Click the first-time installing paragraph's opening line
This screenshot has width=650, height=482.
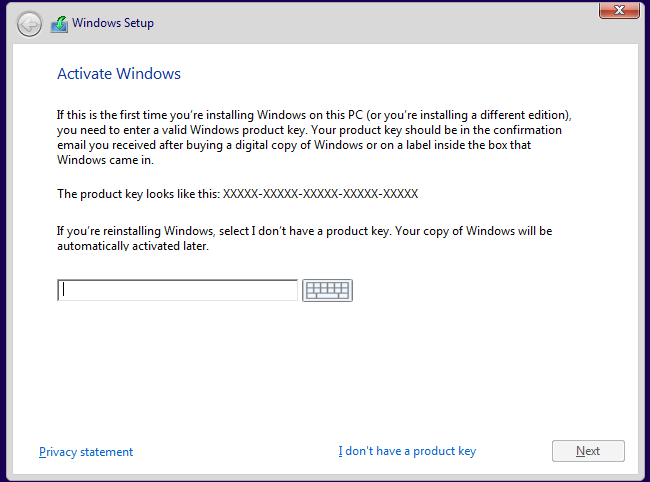point(200,116)
